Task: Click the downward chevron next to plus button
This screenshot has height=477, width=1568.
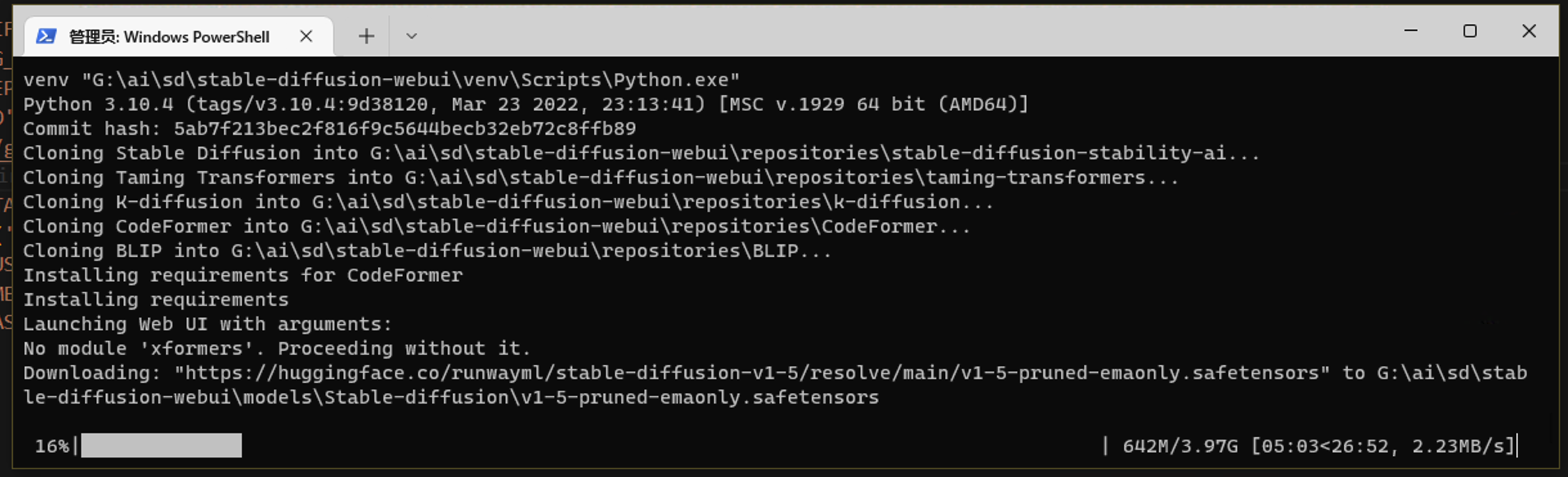Action: 411,36
